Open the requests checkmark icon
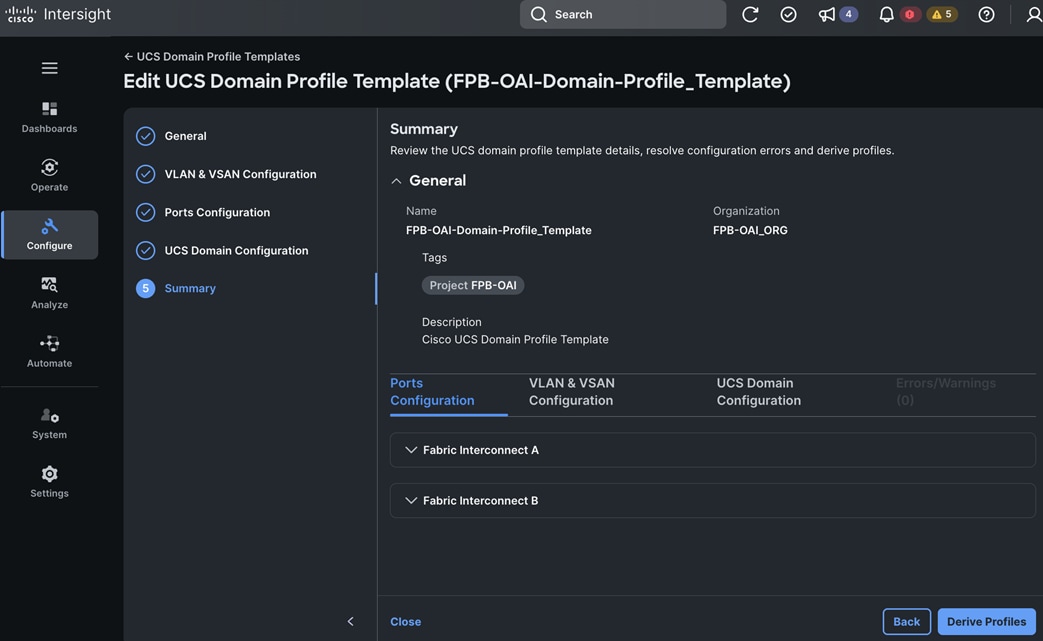Viewport: 1043px width, 641px height. [788, 15]
